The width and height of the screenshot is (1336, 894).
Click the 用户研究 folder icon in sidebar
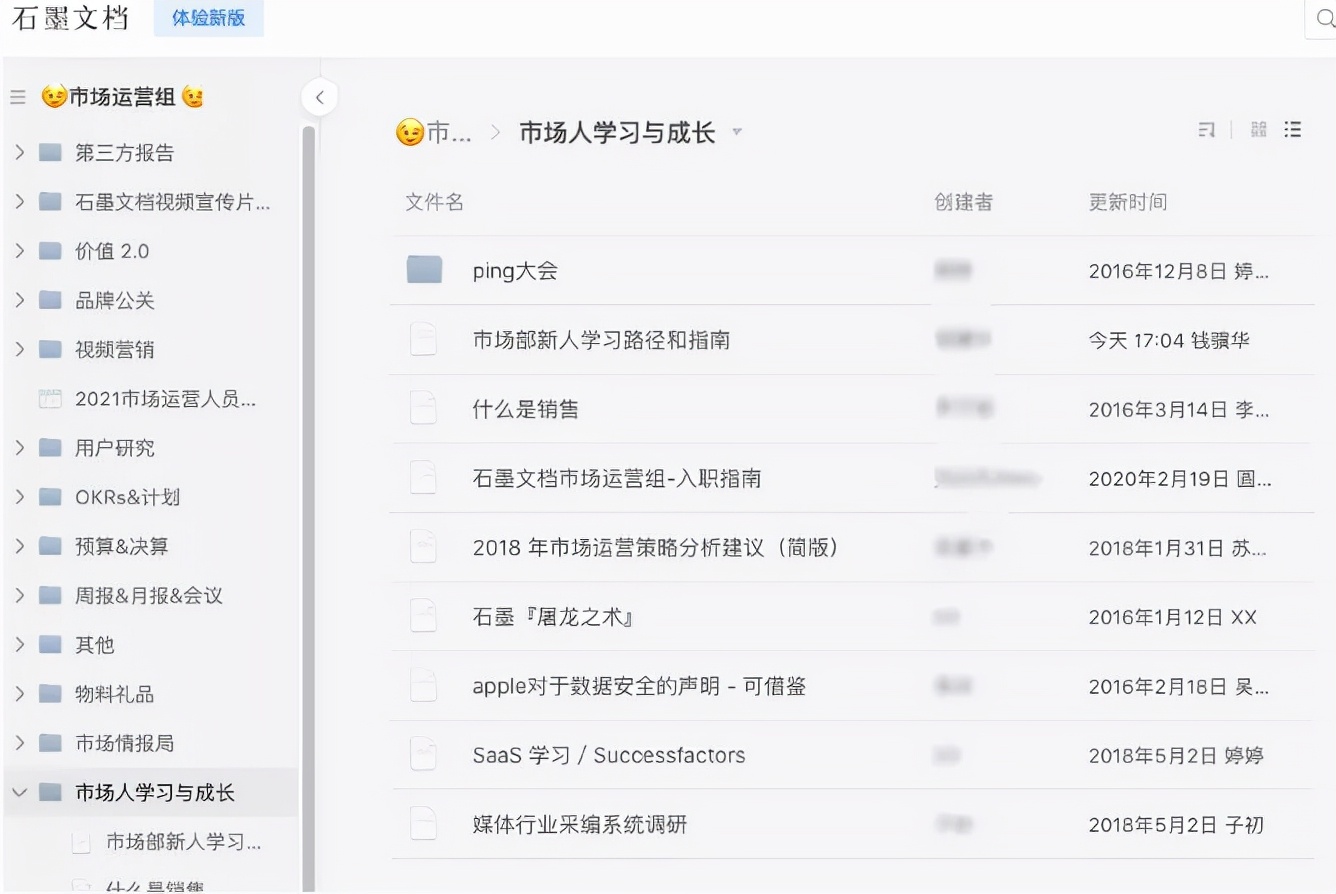pos(50,448)
